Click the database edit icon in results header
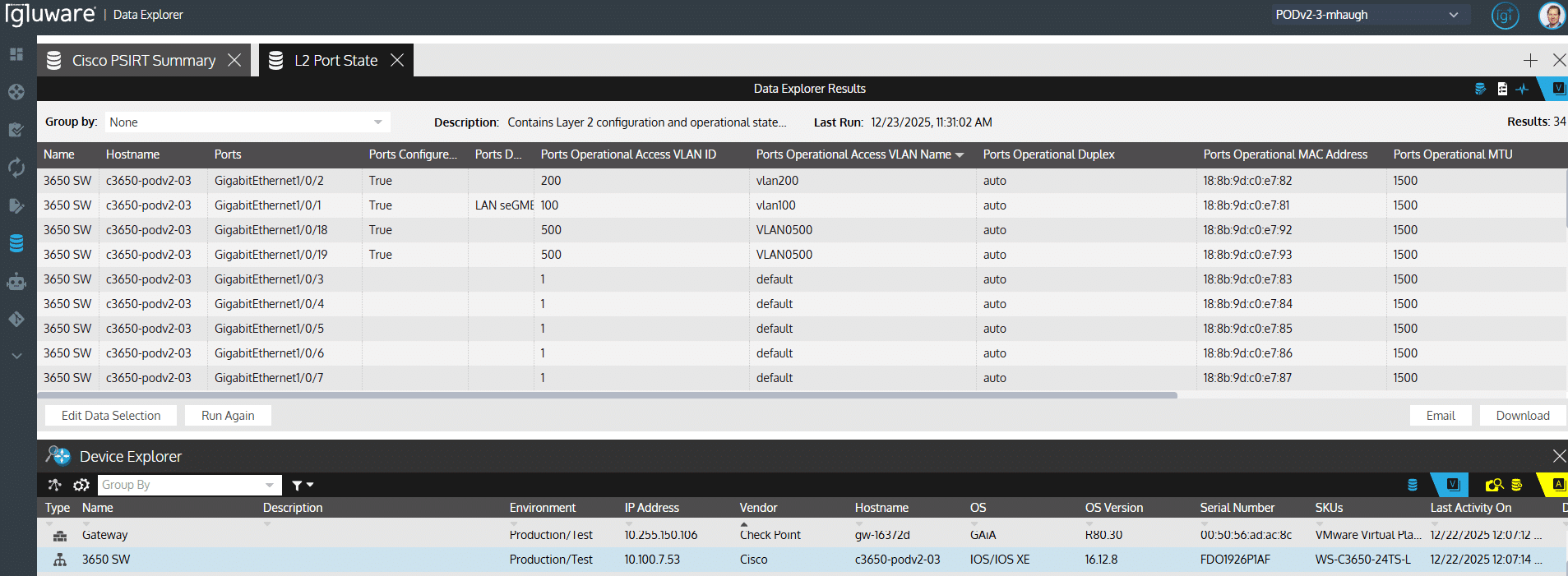 1480,89
